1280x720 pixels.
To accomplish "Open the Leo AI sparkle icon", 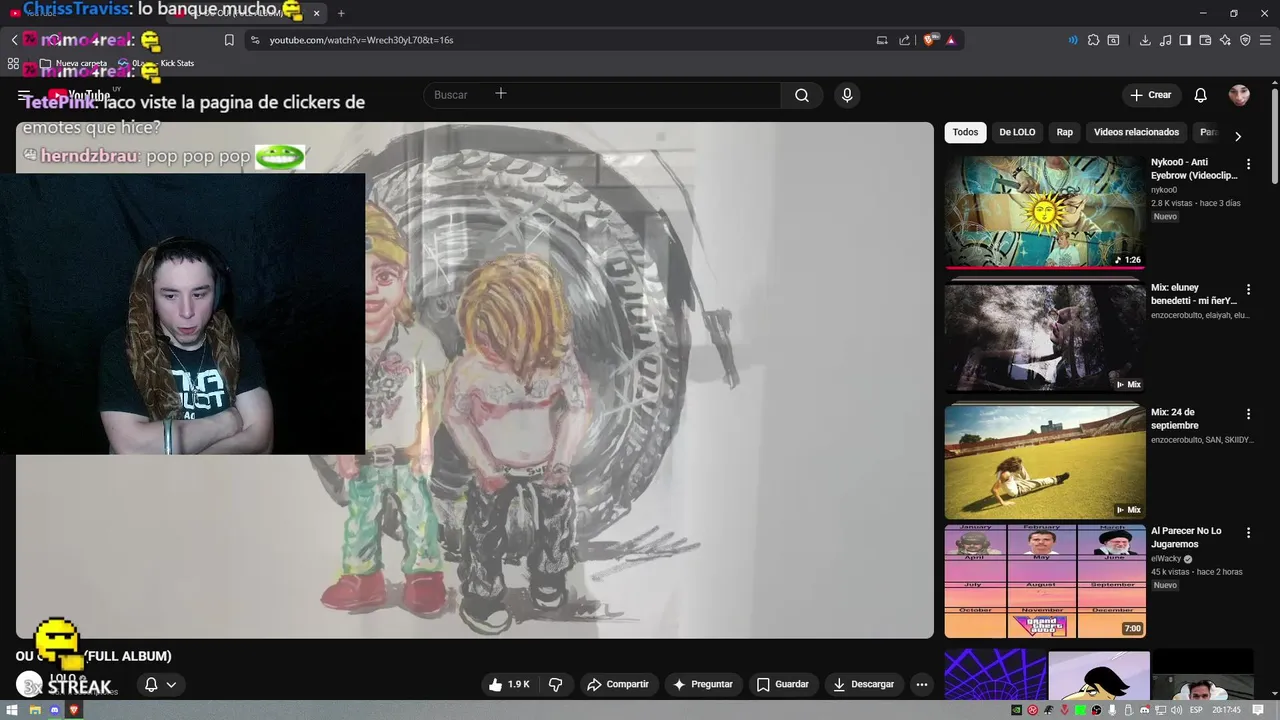I will click(1225, 40).
